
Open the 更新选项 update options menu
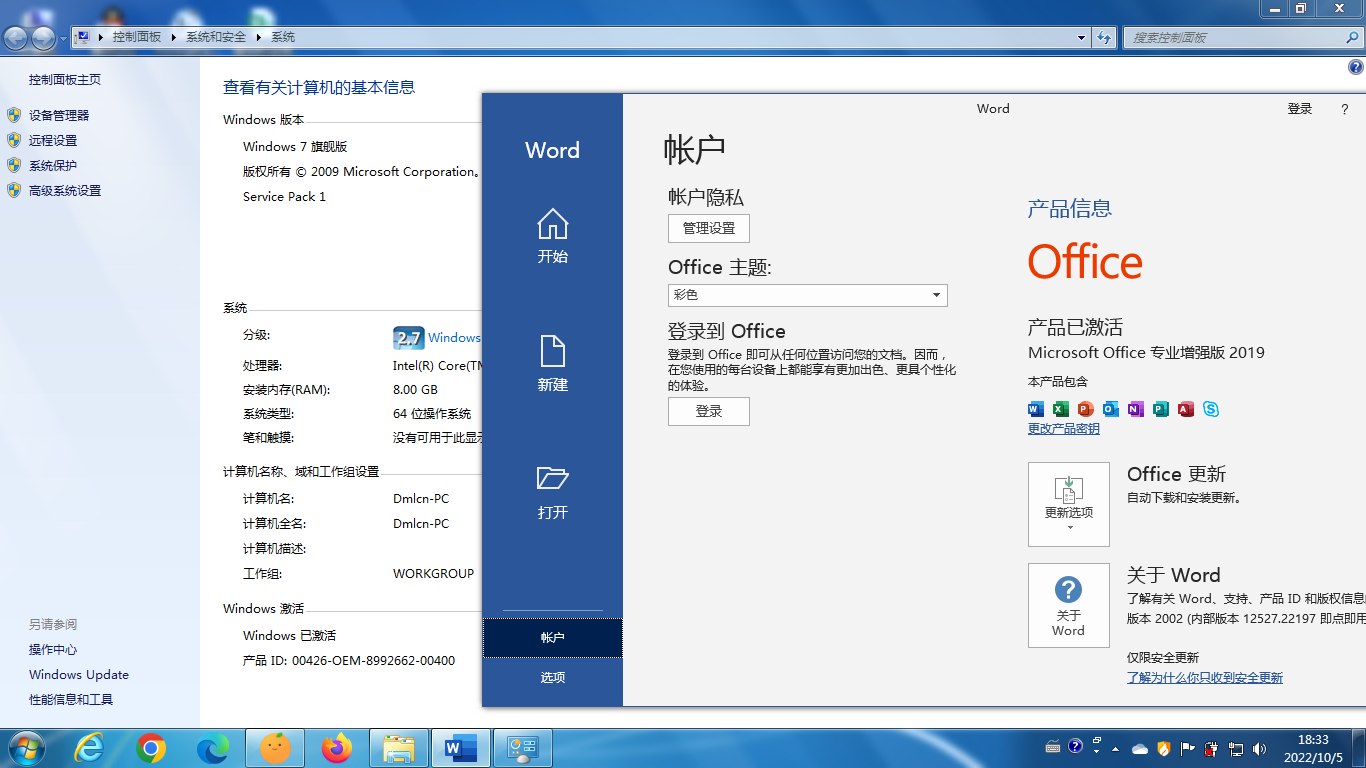[x=1068, y=504]
